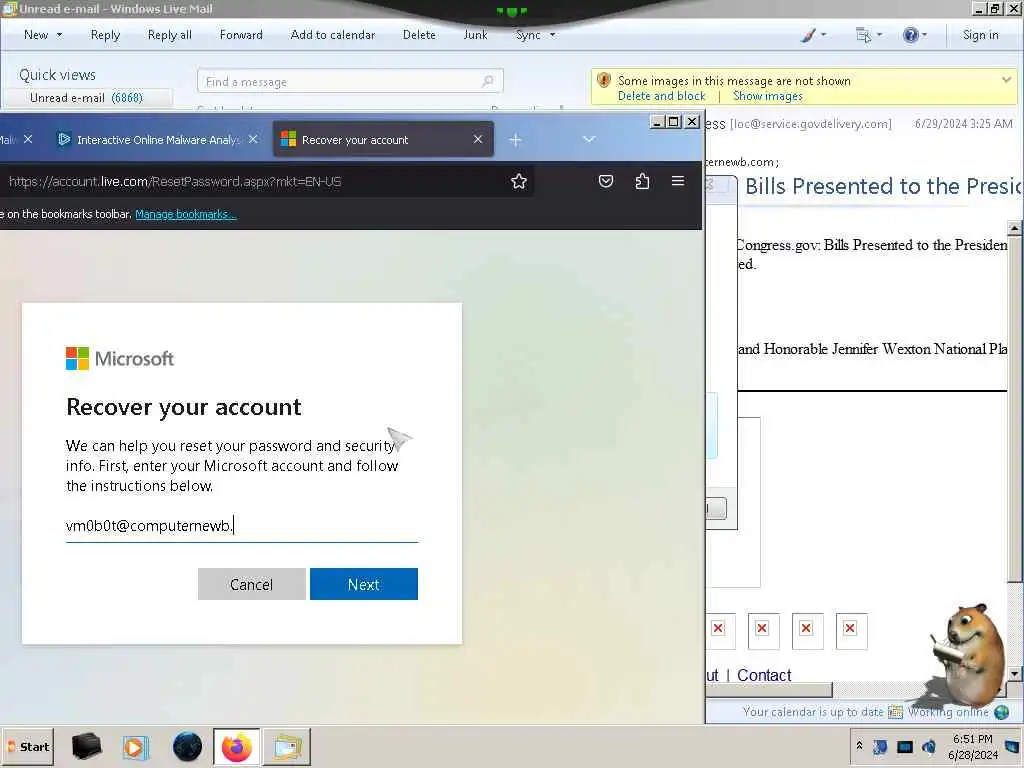
Task: Expand the Firefox list all tabs chevron
Action: click(x=588, y=139)
